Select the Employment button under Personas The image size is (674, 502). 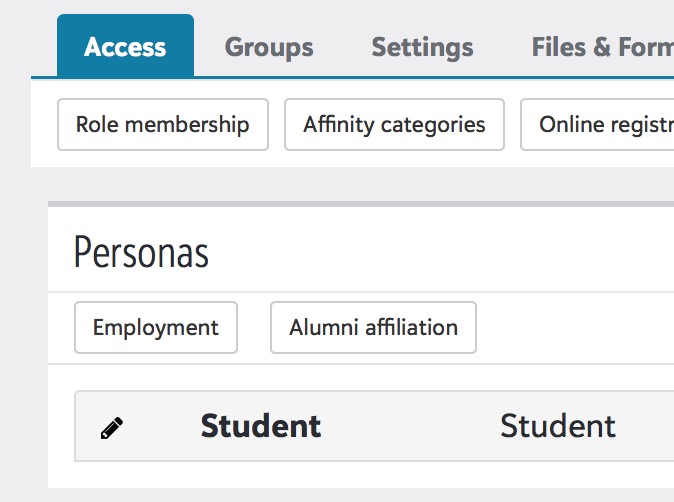156,328
